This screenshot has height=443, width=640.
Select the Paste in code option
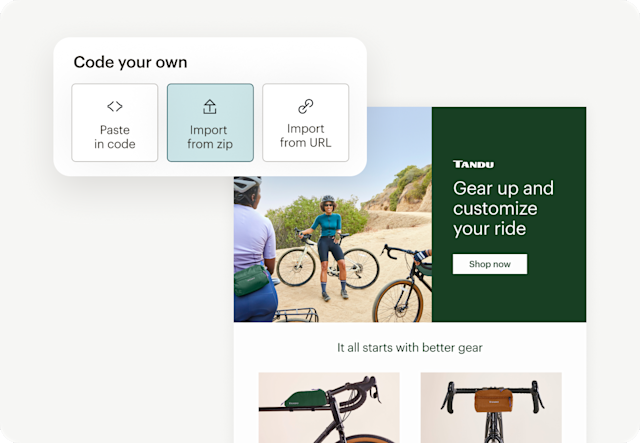coord(115,122)
